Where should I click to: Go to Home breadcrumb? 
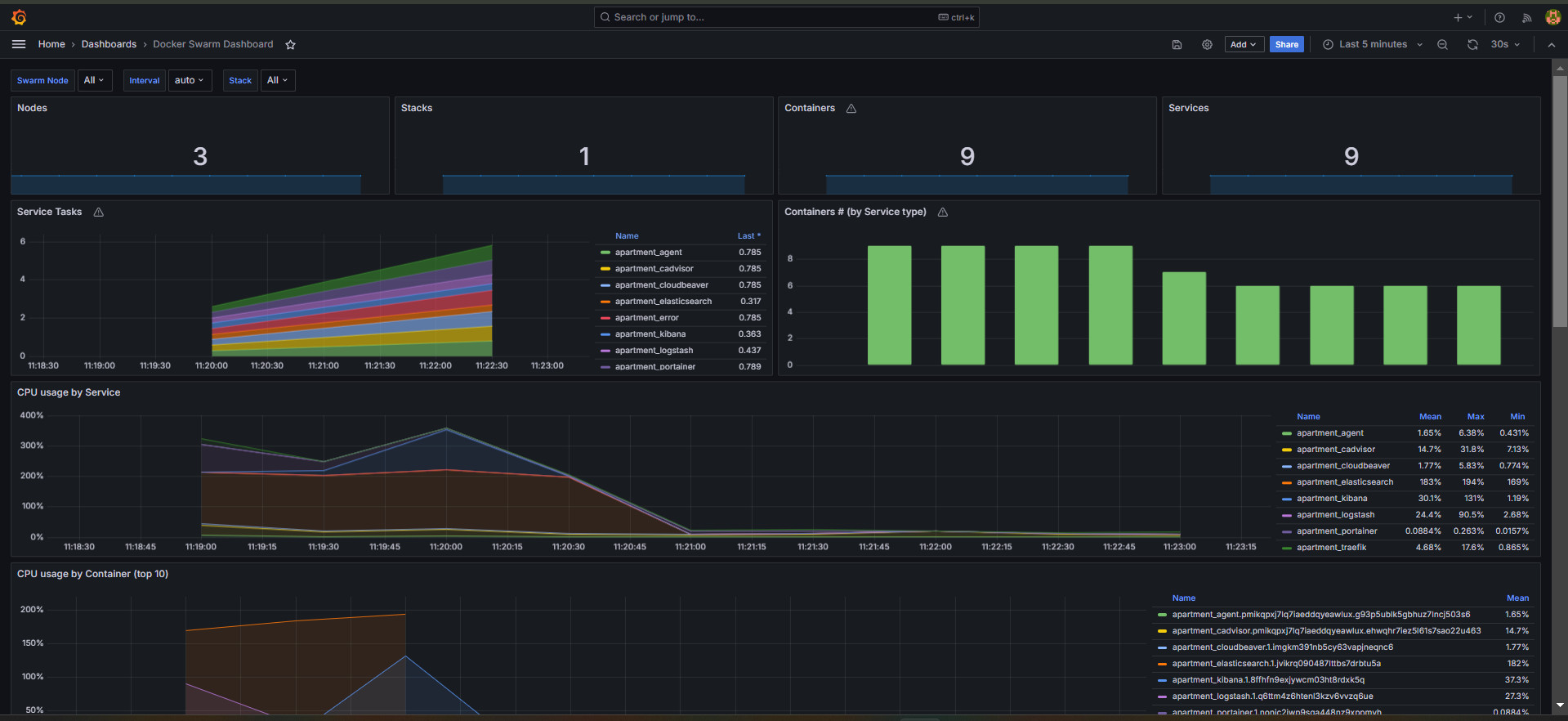coord(51,44)
